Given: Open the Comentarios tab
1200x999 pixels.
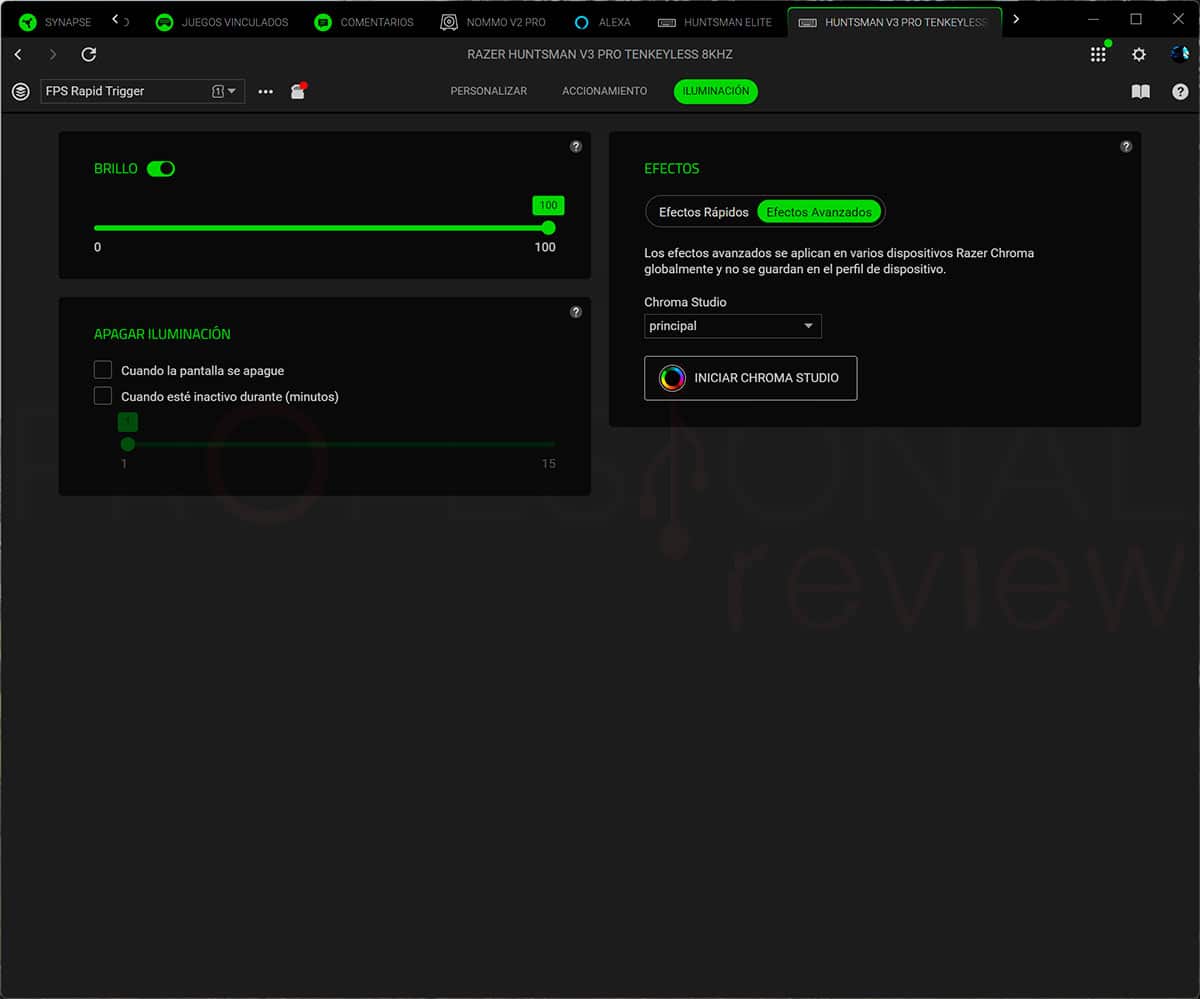Looking at the screenshot, I should 365,22.
